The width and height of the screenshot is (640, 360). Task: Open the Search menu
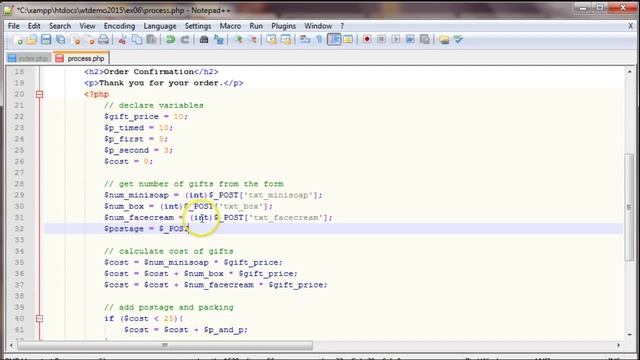(60, 26)
